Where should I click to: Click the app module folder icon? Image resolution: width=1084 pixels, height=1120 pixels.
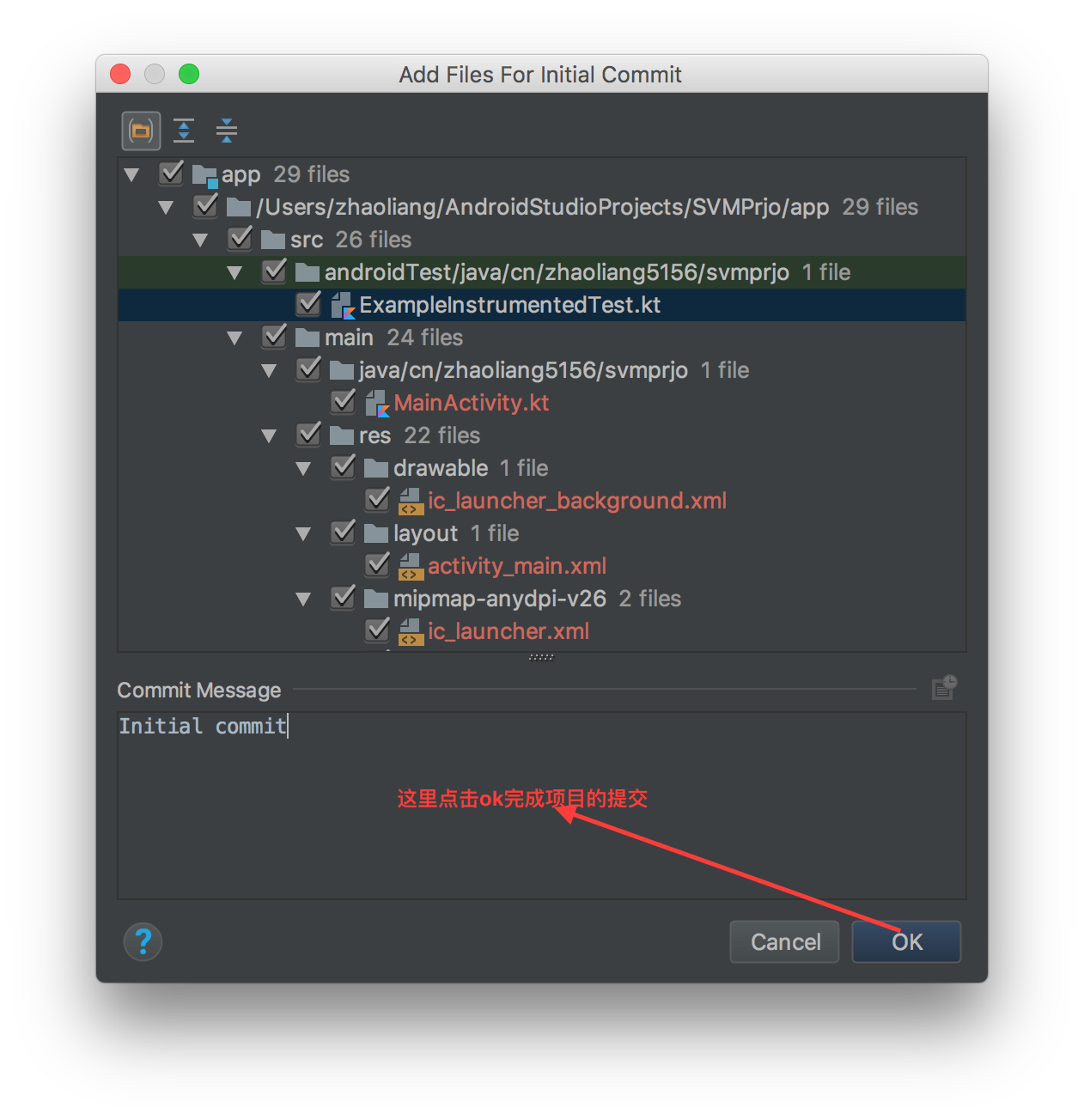pyautogui.click(x=204, y=175)
